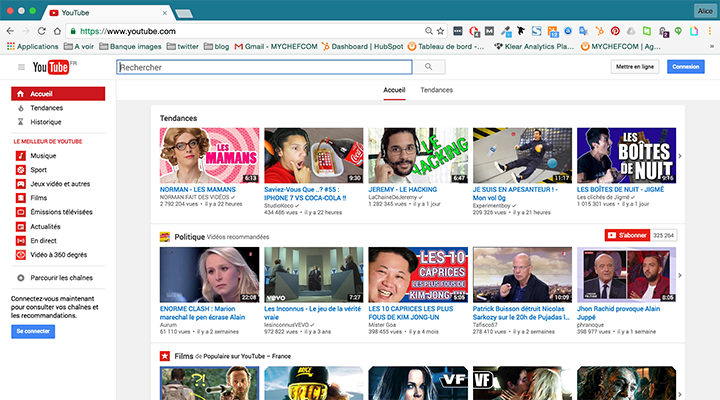
Task: Open the A voir bookmarks folder
Action: [79, 46]
